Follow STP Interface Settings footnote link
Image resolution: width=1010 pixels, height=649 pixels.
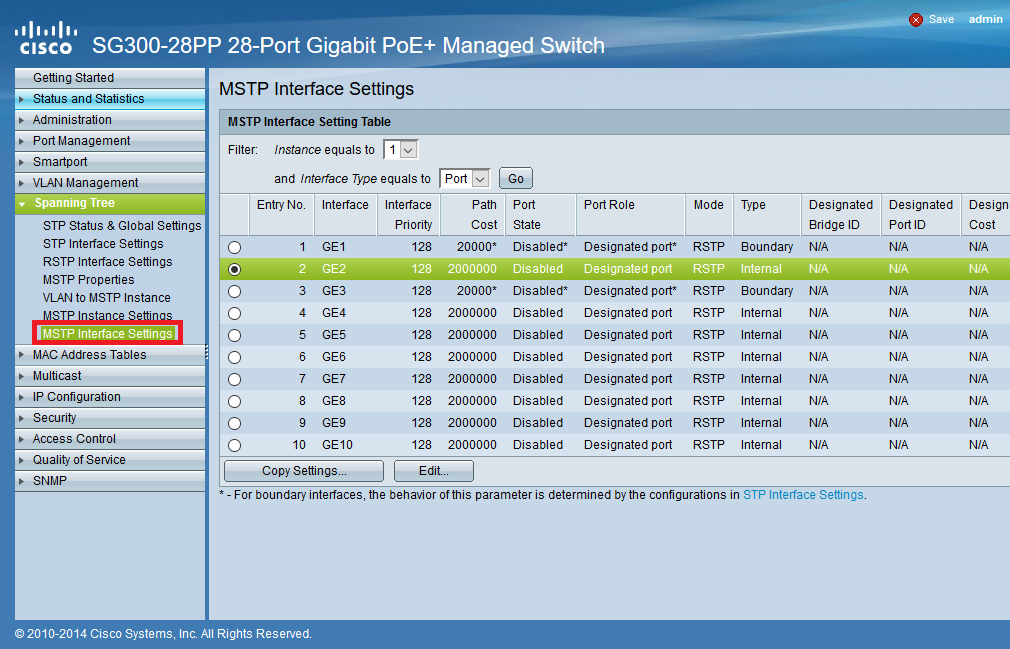pos(803,495)
